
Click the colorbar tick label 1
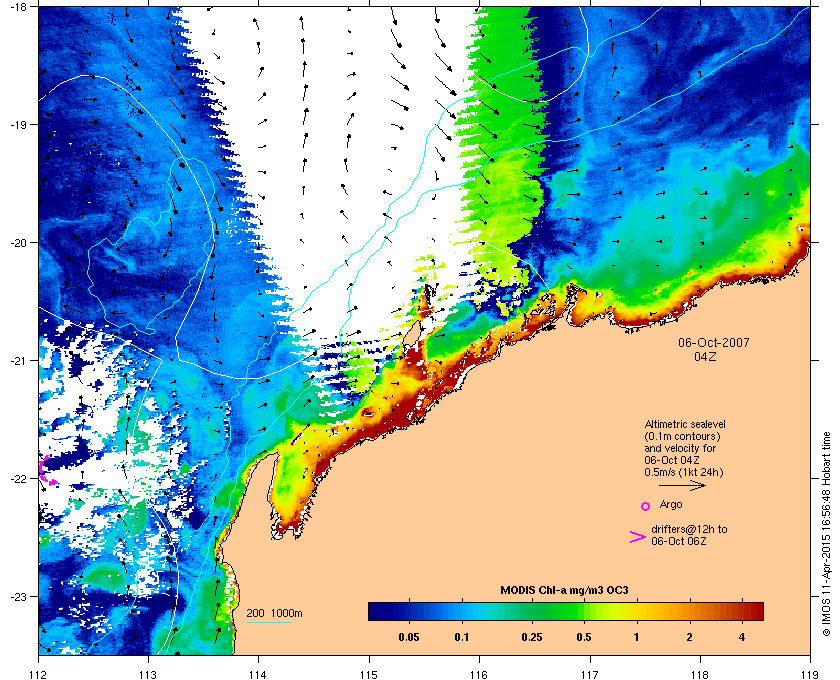pyautogui.click(x=636, y=637)
